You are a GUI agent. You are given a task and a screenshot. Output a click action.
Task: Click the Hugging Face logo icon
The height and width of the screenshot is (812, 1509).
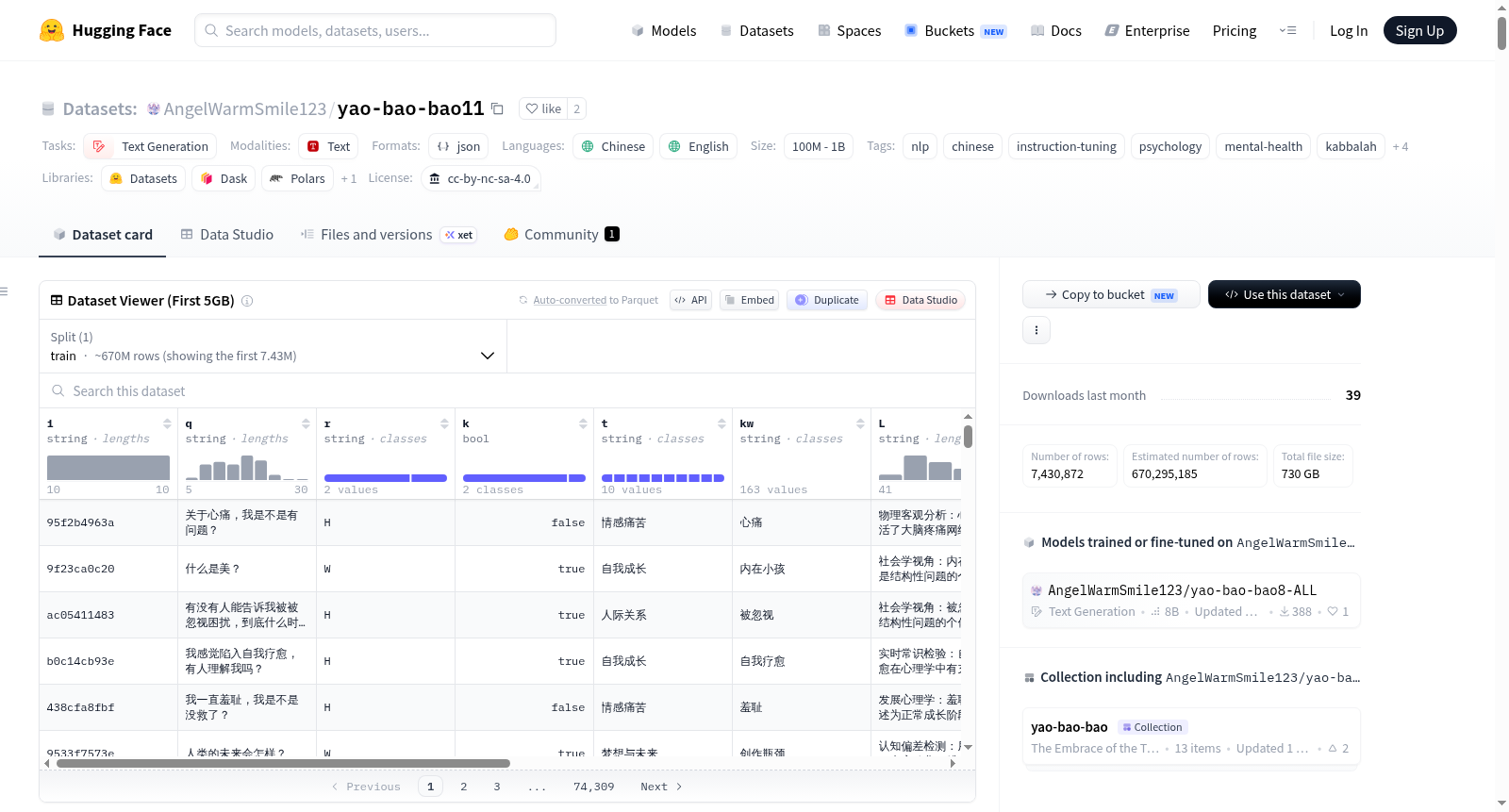point(52,30)
